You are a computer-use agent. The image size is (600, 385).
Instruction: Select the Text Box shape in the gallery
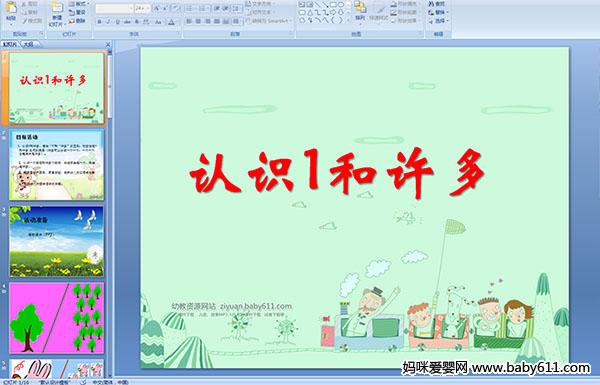tap(303, 4)
